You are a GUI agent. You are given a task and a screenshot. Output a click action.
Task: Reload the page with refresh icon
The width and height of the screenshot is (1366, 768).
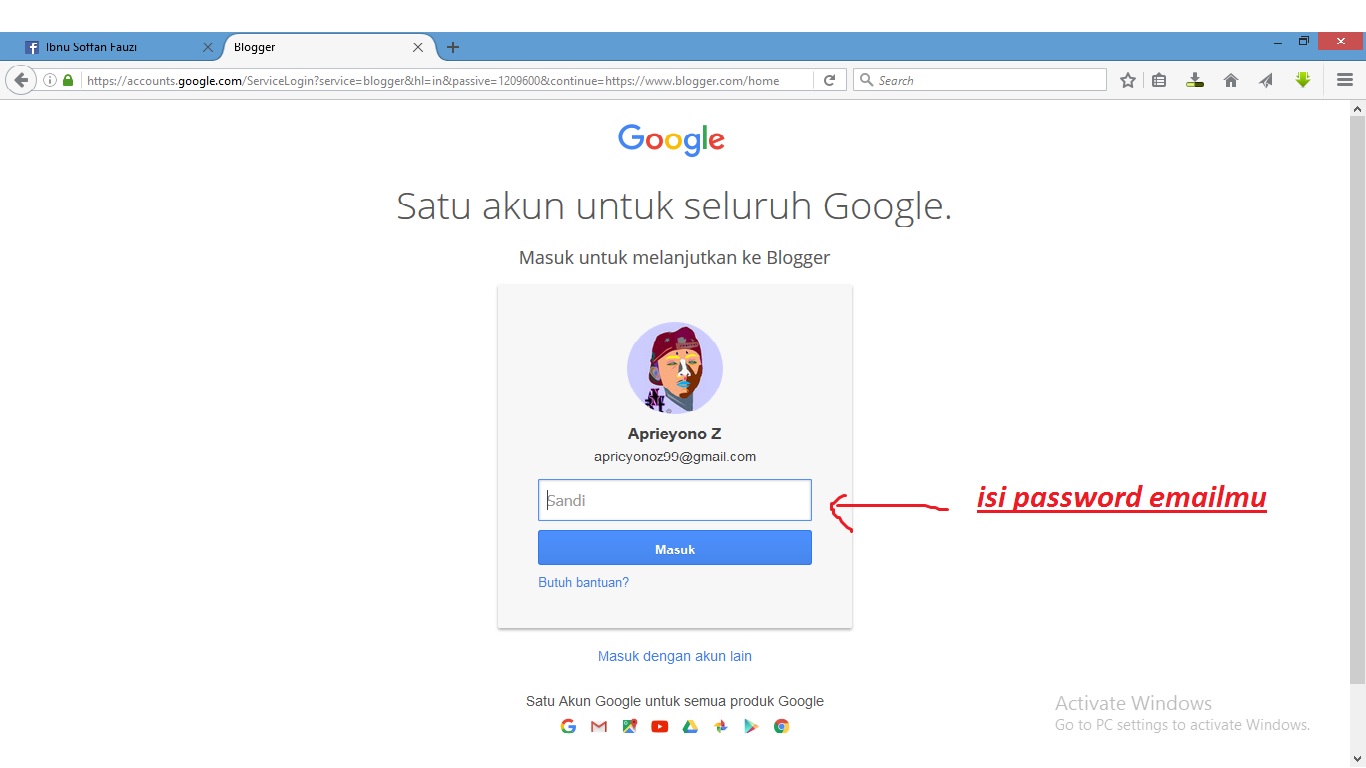[x=829, y=80]
